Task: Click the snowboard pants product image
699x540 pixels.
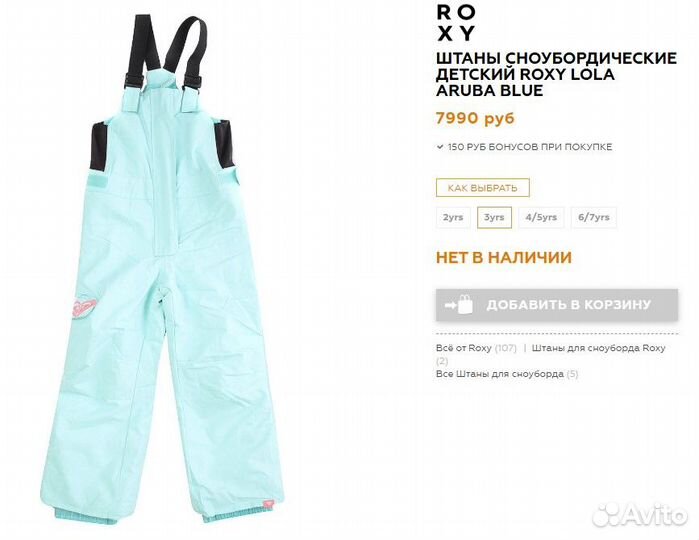Action: [162, 269]
